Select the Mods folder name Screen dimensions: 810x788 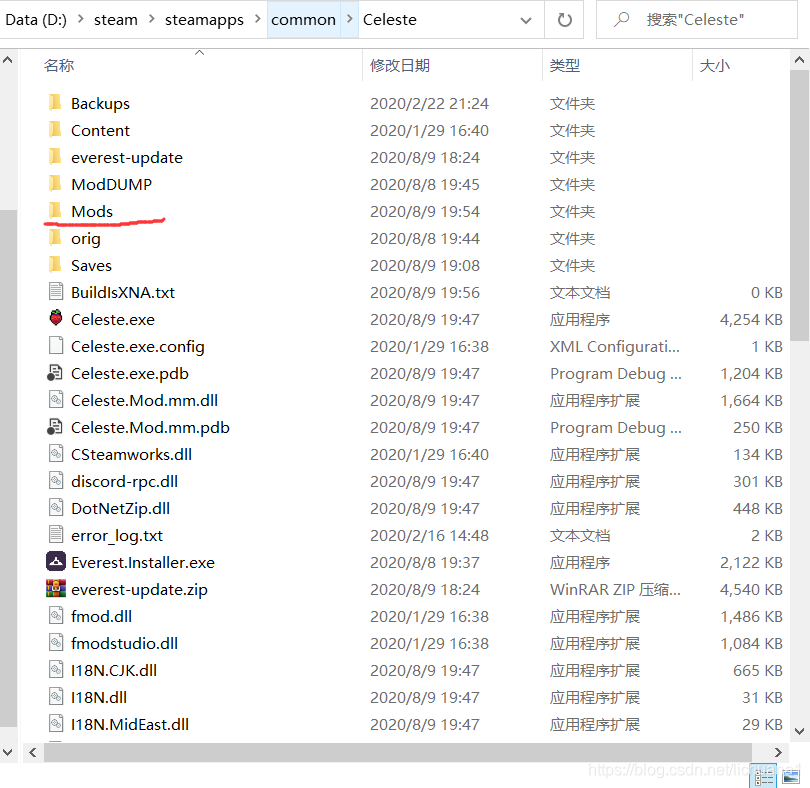point(92,211)
